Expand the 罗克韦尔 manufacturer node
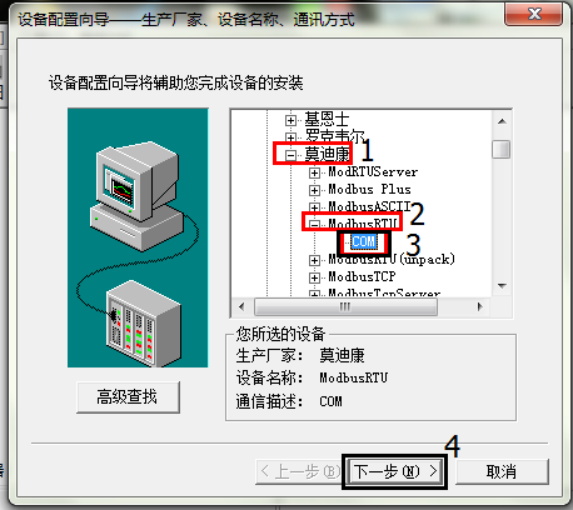The width and height of the screenshot is (573, 510). pos(291,137)
